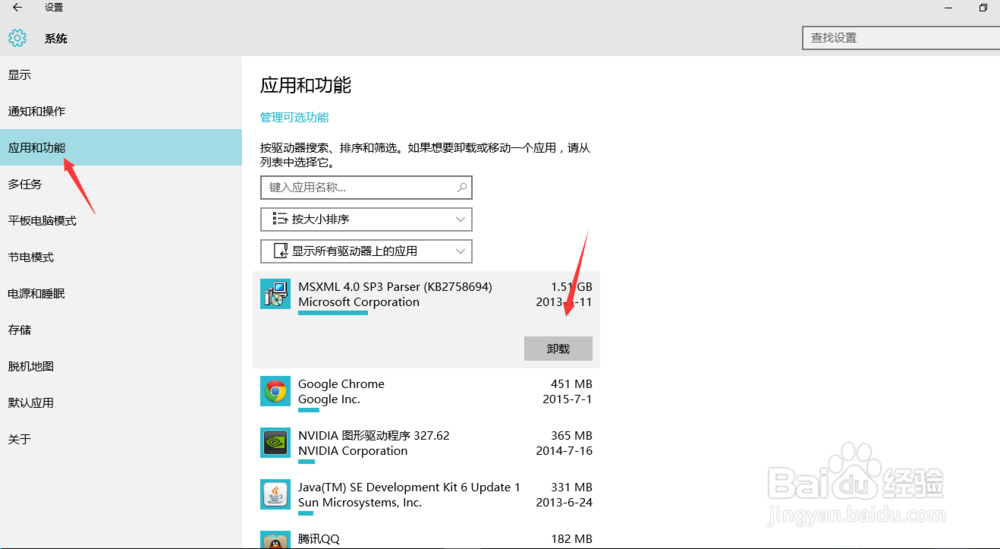This screenshot has width=1000, height=549.
Task: Click the Java size value 331 MB
Action: click(571, 487)
